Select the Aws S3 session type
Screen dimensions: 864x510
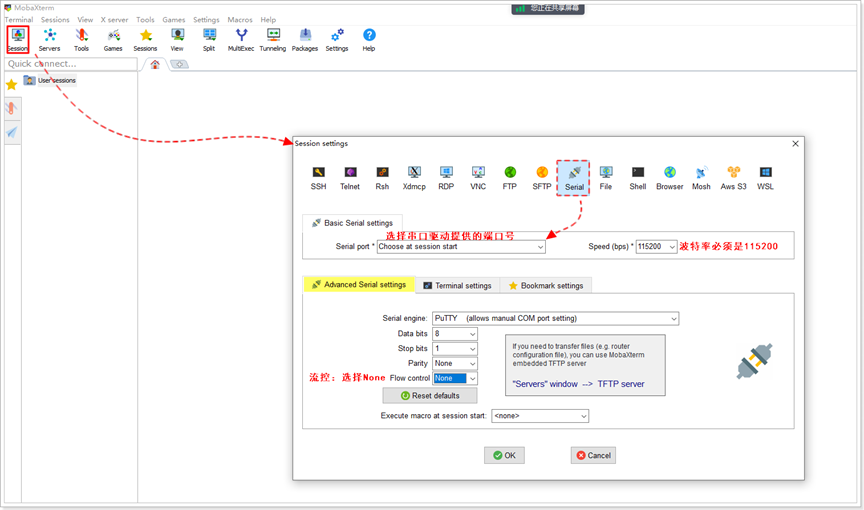point(733,178)
